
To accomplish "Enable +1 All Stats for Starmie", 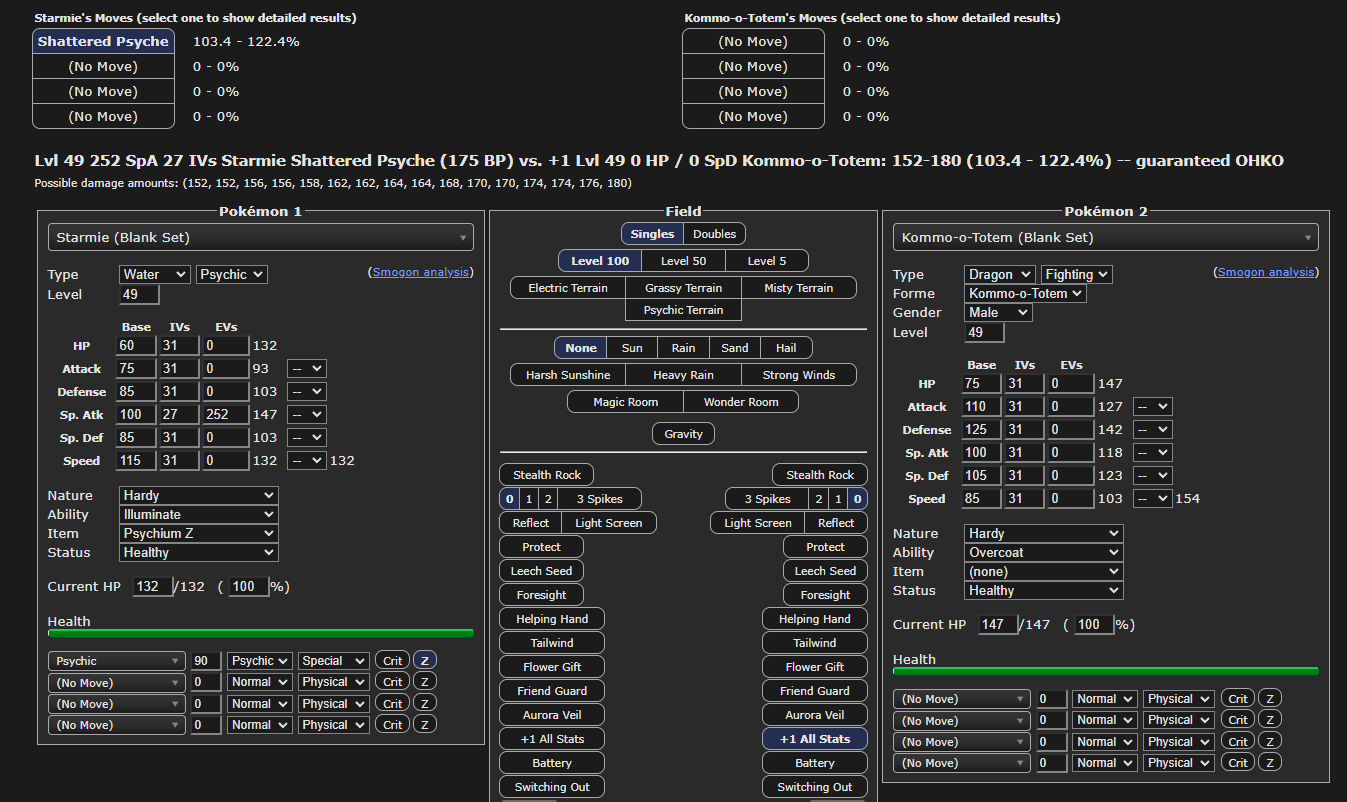I will click(552, 739).
